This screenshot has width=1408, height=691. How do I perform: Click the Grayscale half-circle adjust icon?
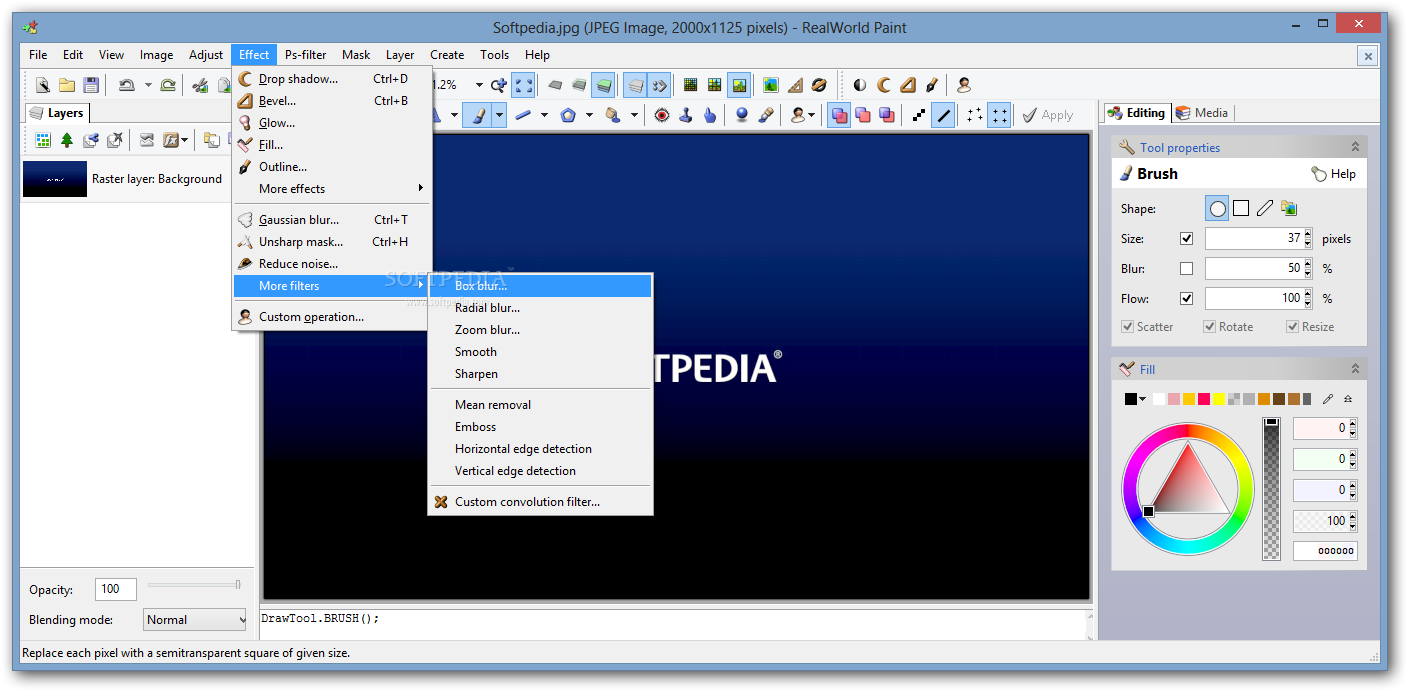coord(860,85)
